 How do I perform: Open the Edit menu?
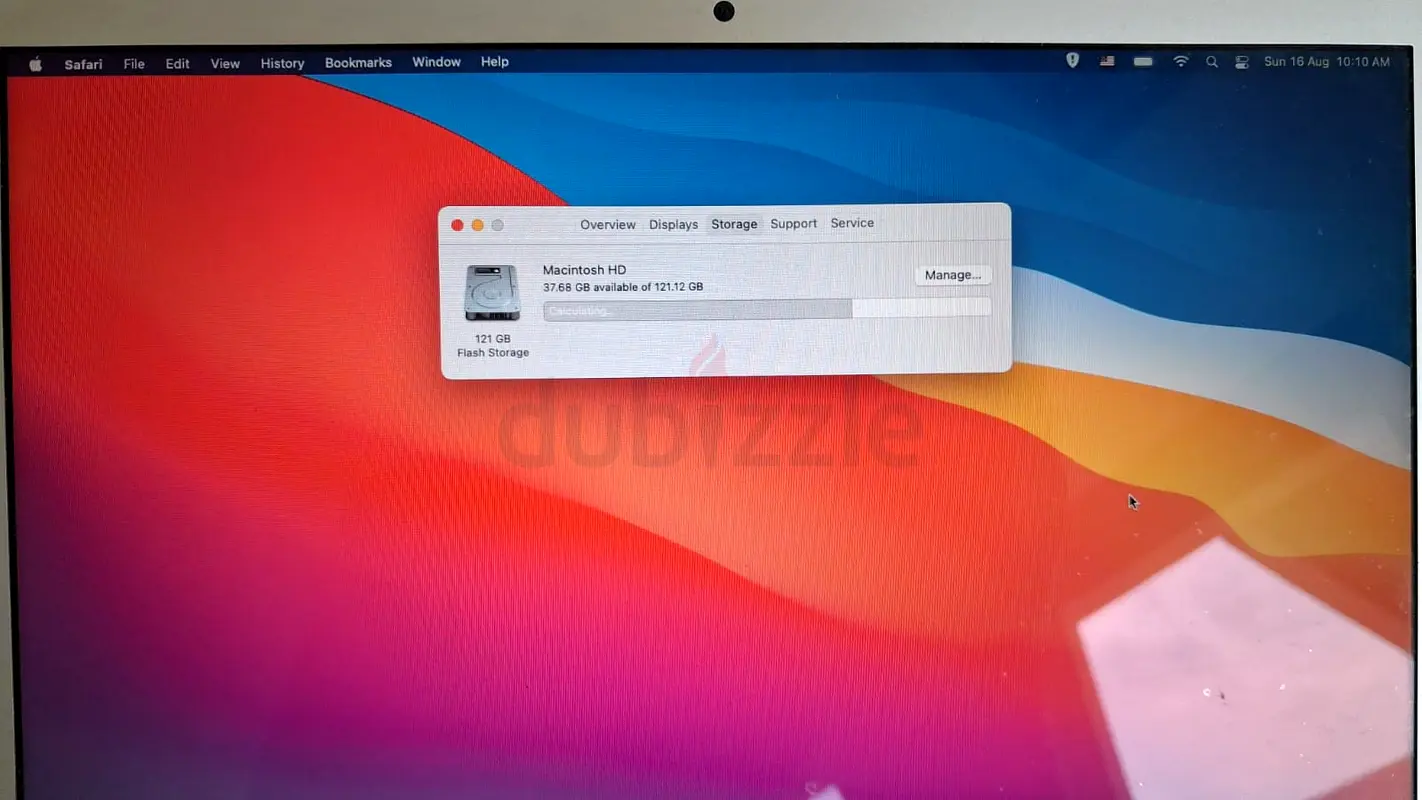tap(177, 64)
